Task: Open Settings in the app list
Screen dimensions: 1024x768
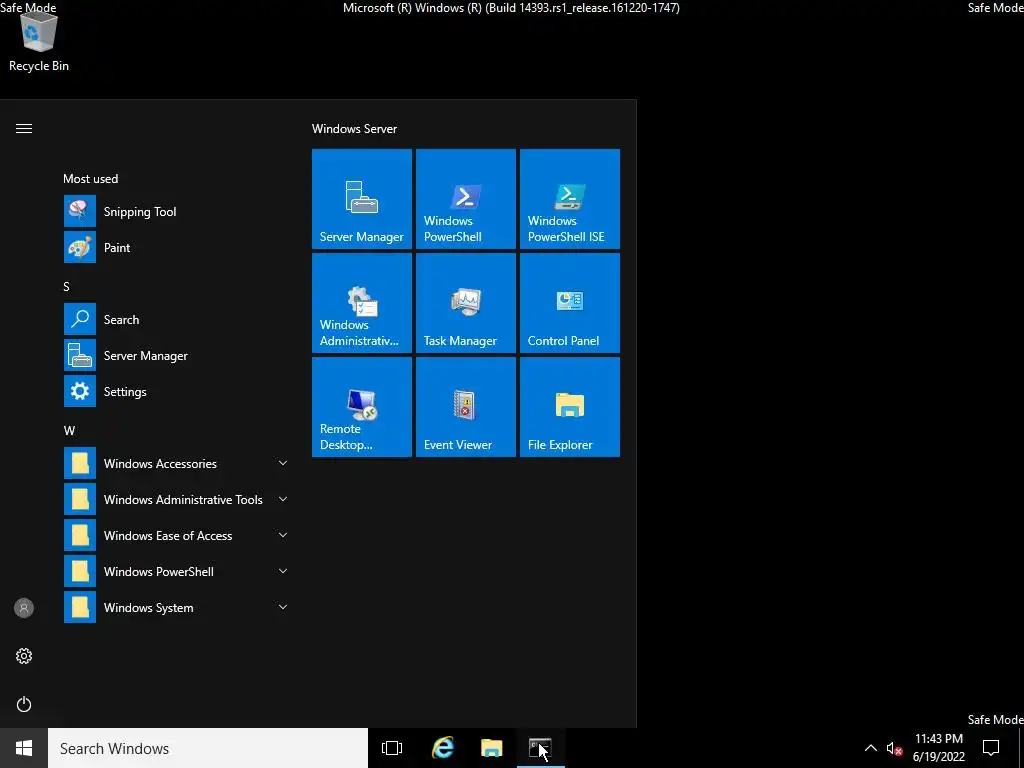Action: point(176,391)
